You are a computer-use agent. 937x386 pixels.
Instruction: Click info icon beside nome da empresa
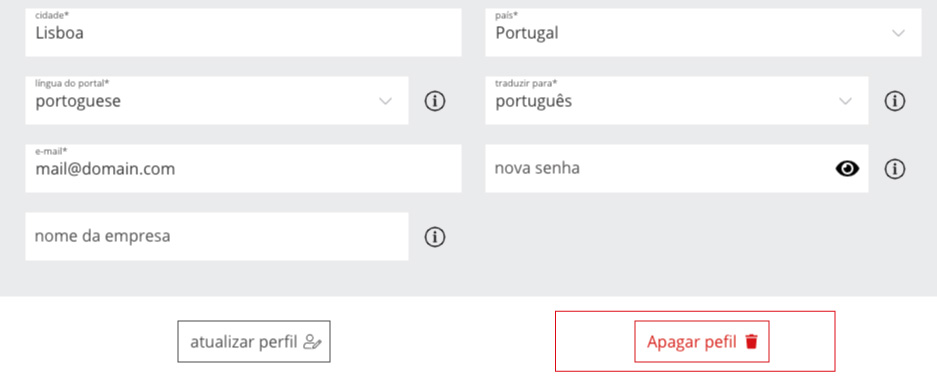coord(435,237)
